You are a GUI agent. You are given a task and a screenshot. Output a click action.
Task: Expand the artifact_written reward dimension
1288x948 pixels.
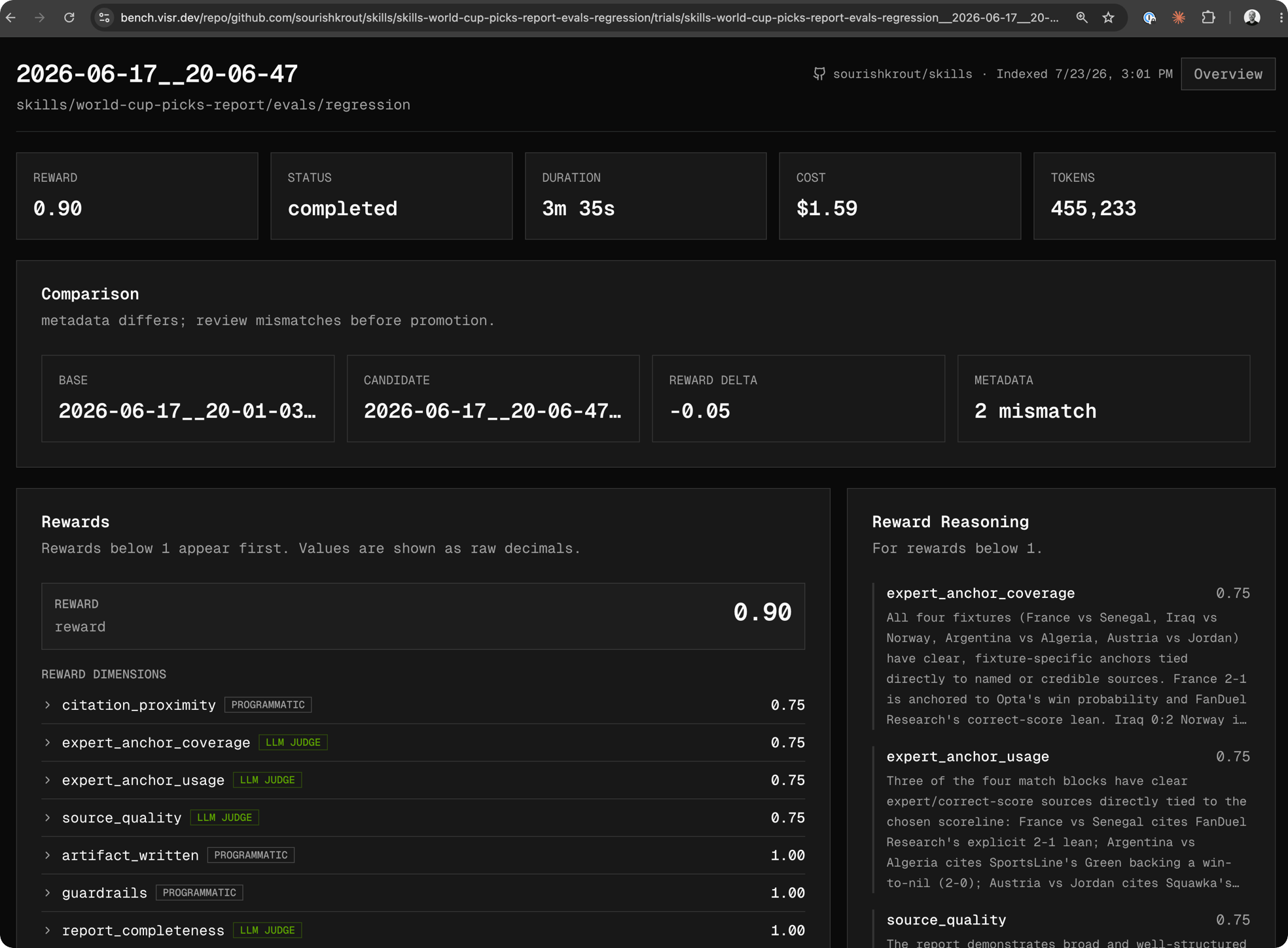423,855
